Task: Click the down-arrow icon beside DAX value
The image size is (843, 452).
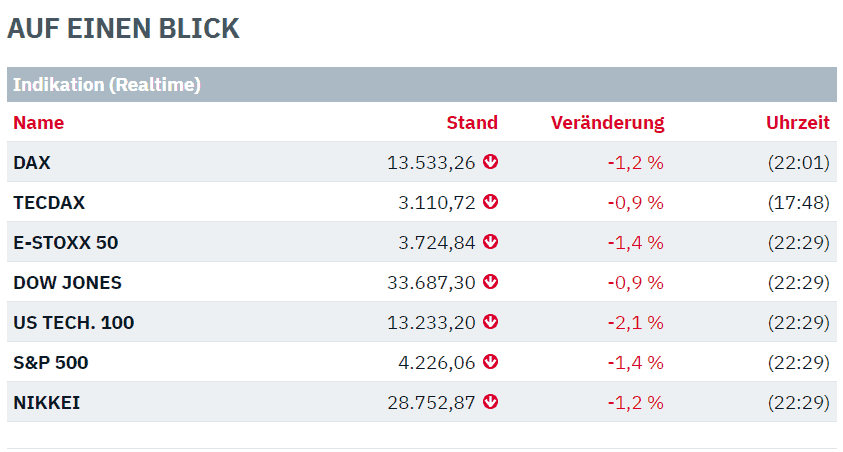Action: pos(490,161)
